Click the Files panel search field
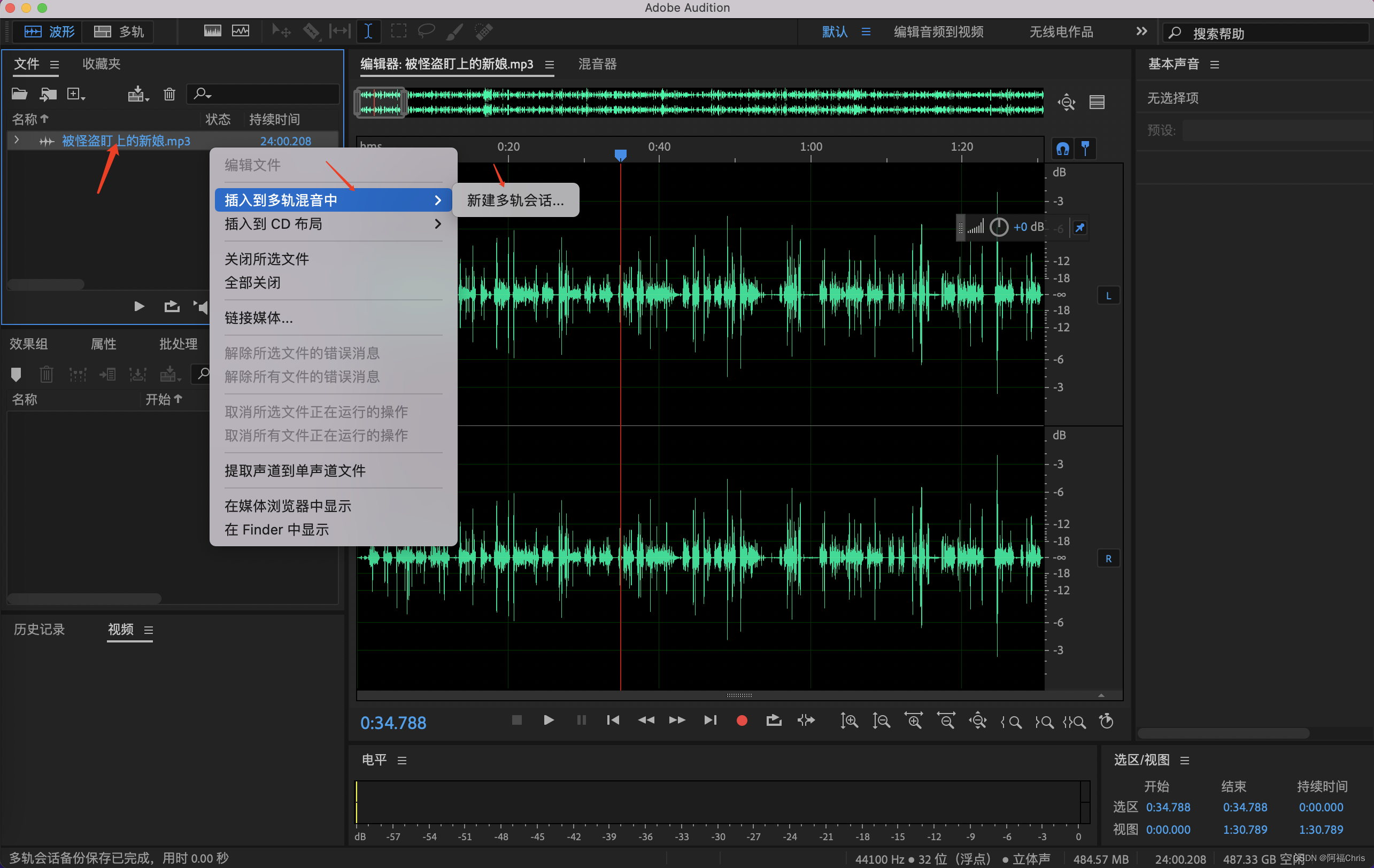The image size is (1374, 868). (x=263, y=94)
